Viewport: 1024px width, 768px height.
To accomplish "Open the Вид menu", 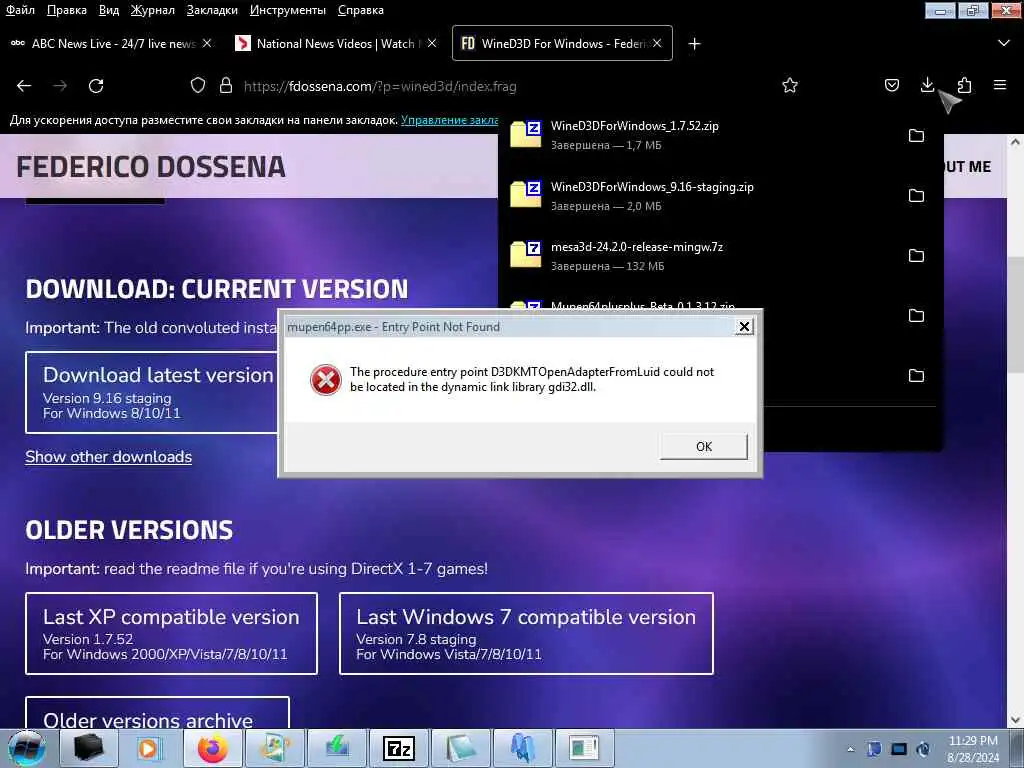I will [109, 10].
